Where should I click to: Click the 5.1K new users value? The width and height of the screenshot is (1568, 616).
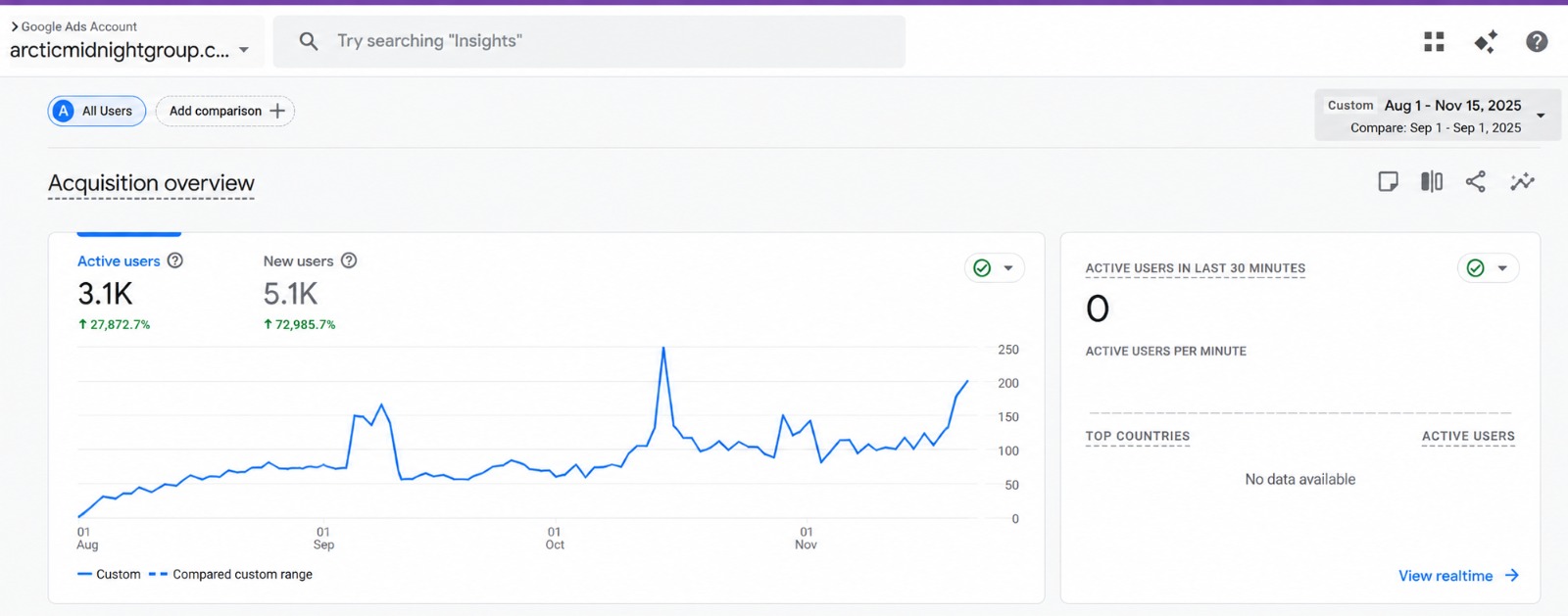tap(290, 294)
